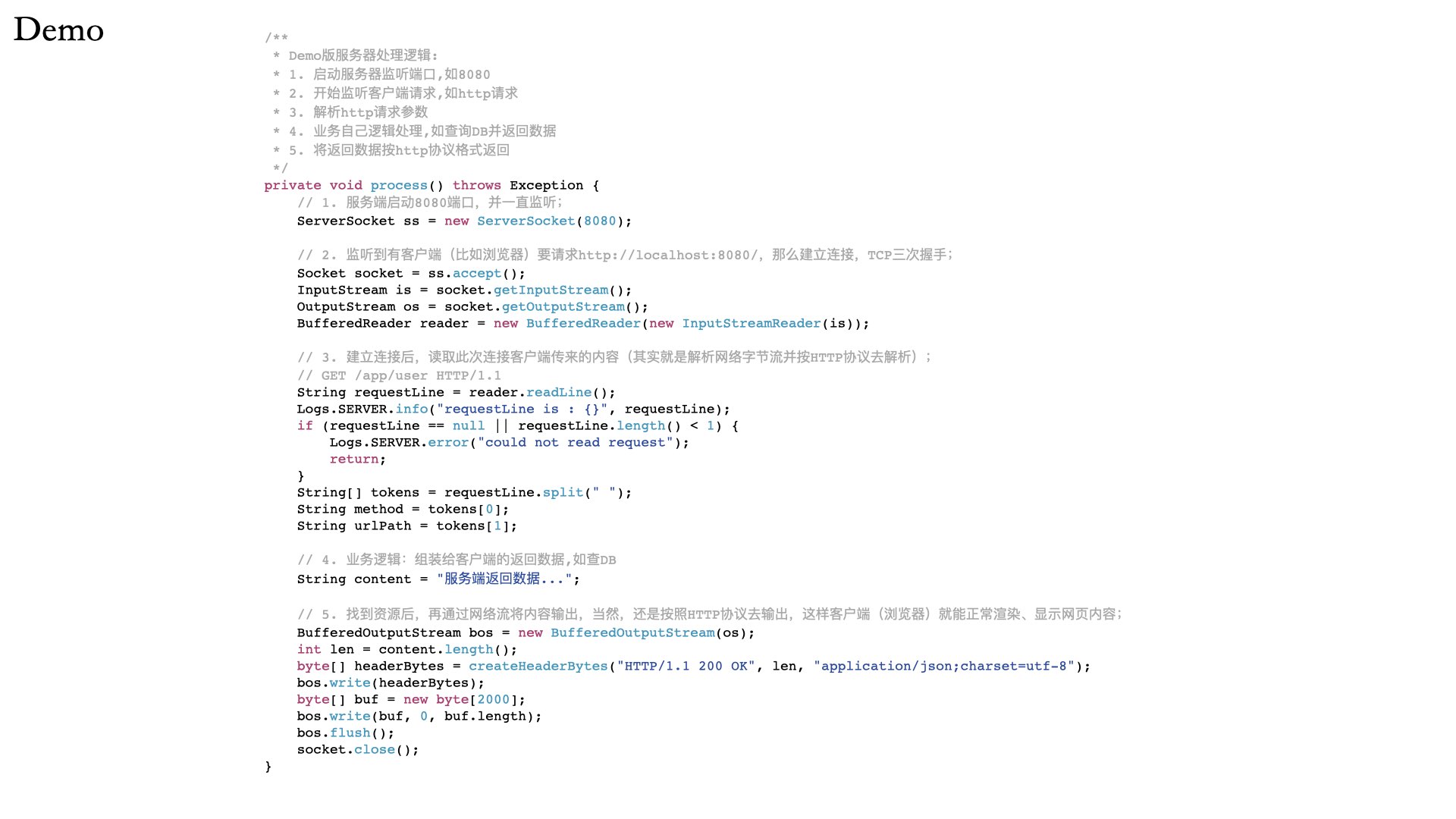Click line 'int len = content.length();'
1456x819 pixels.
406,649
